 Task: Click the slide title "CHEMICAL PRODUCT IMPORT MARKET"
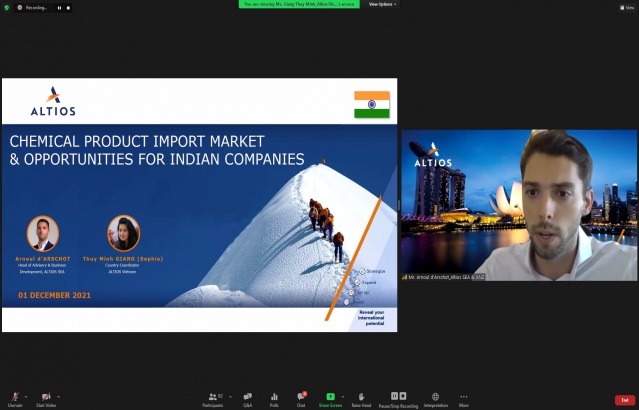coord(137,141)
